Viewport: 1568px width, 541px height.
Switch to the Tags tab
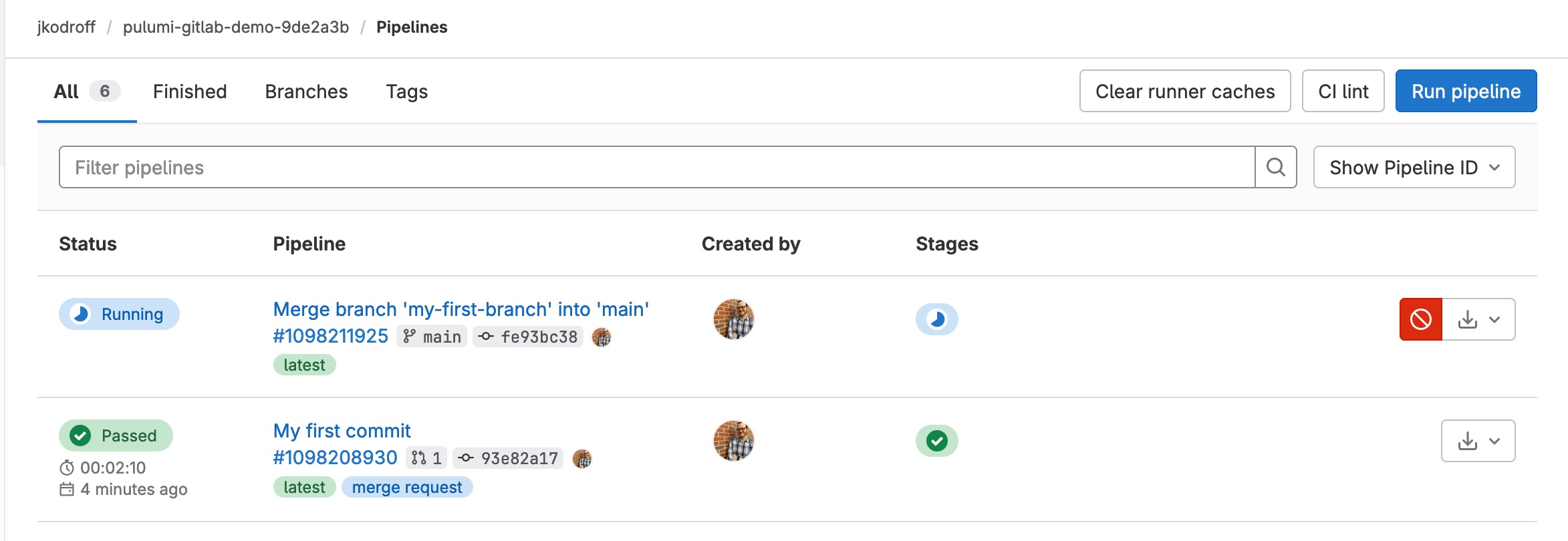coord(407,92)
